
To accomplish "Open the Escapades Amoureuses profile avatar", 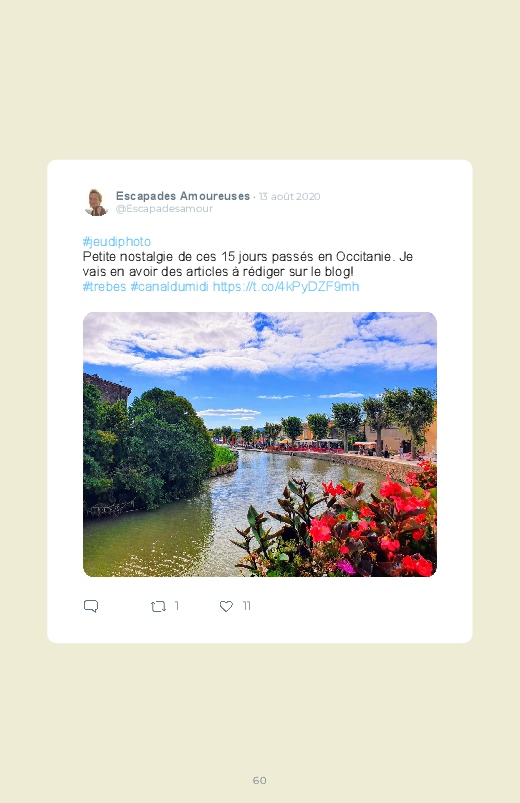I will tap(96, 202).
